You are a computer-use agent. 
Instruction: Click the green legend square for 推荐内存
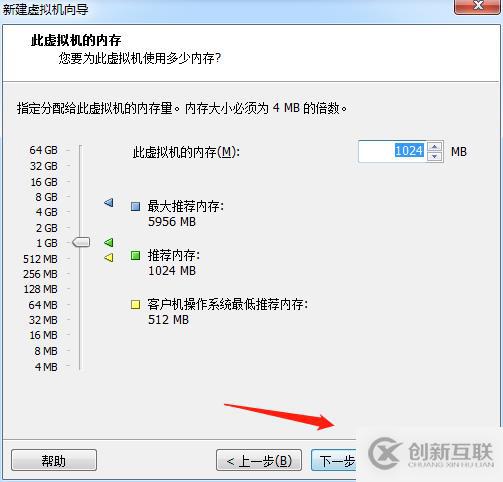click(135, 256)
